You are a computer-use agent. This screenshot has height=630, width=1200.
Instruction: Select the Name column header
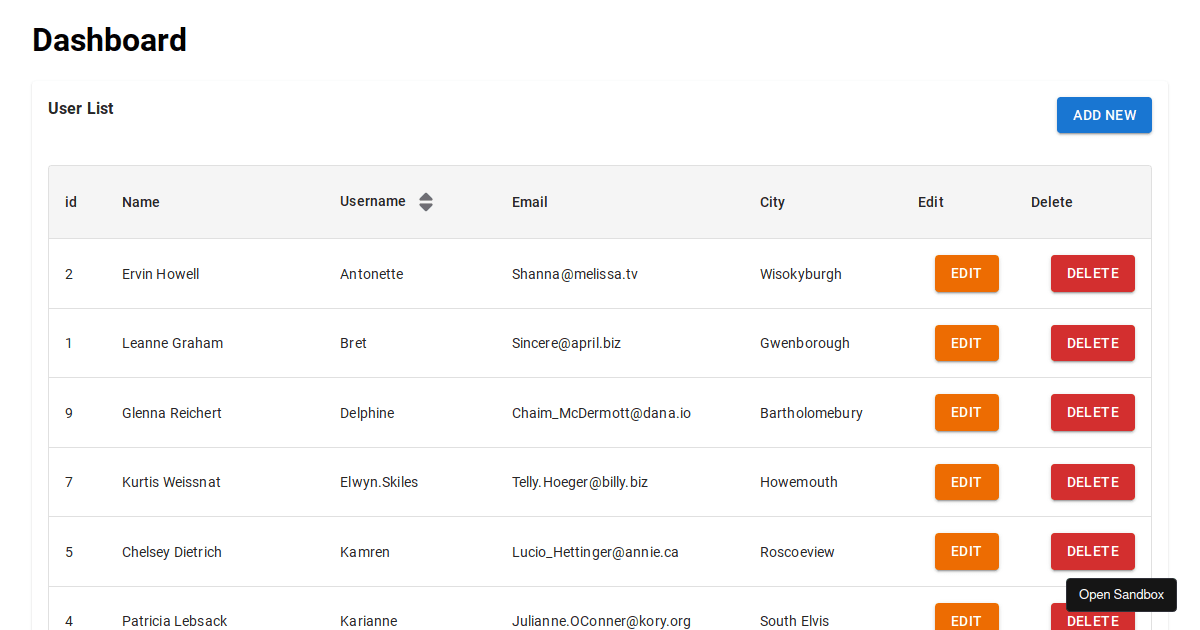140,201
